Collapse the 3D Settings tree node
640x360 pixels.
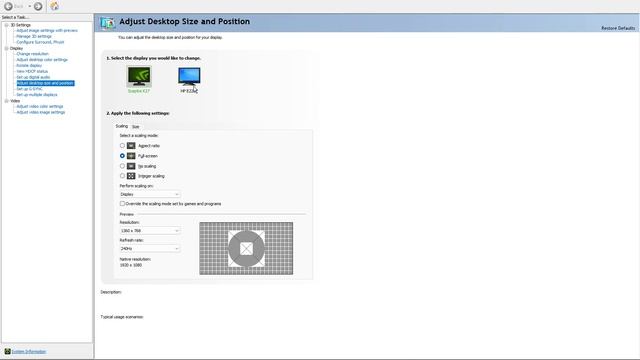[x=6, y=25]
